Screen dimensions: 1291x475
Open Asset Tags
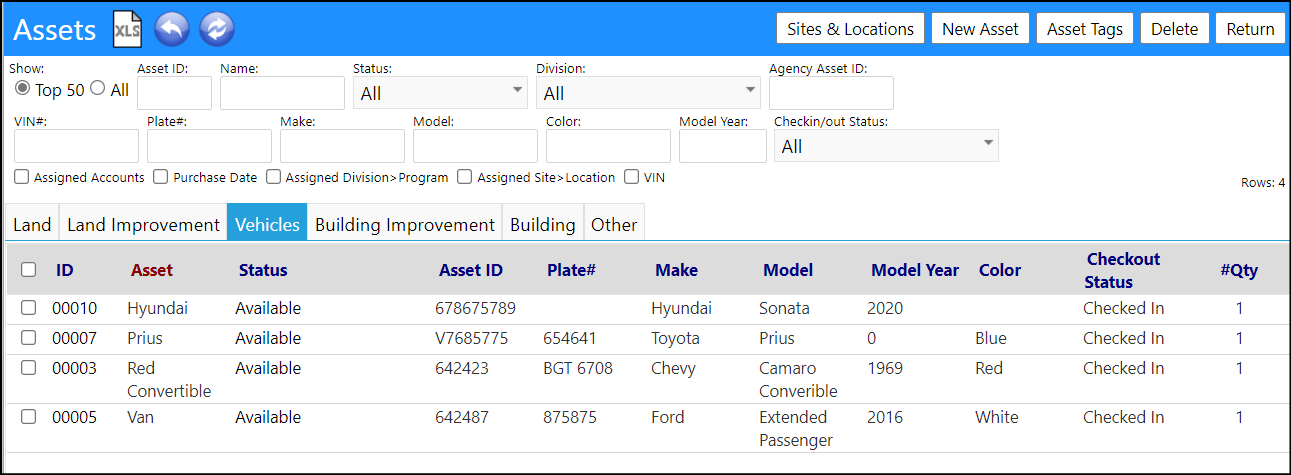[1085, 29]
